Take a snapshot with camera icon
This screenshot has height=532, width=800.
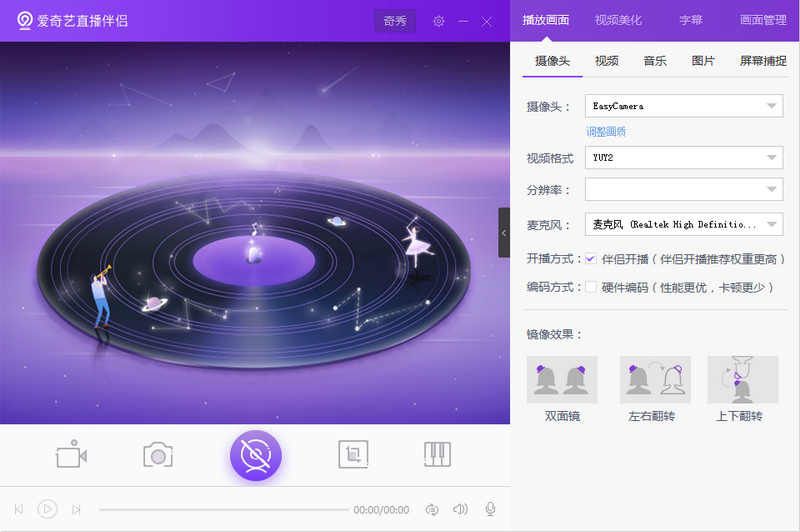[158, 454]
